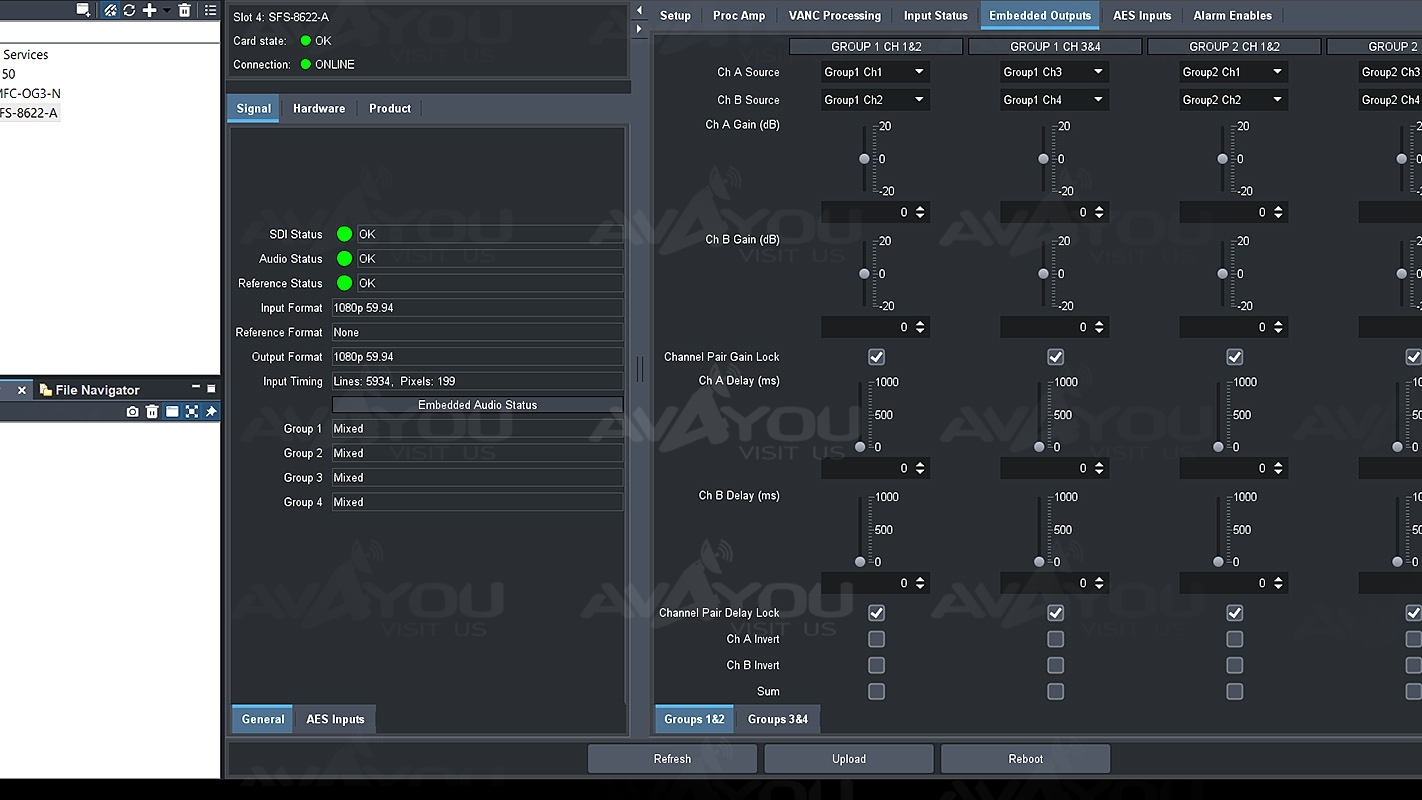
Task: Click the plus add icon in the tree toolbar
Action: pos(149,10)
